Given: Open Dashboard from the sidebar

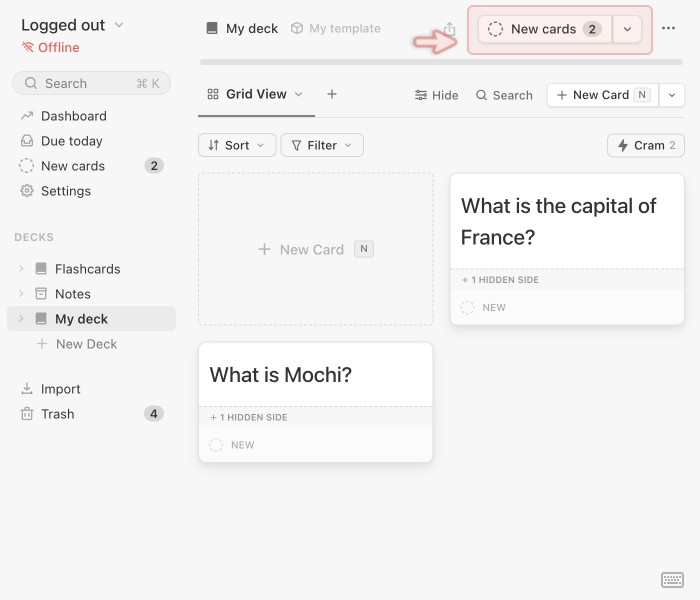Looking at the screenshot, I should click(73, 116).
